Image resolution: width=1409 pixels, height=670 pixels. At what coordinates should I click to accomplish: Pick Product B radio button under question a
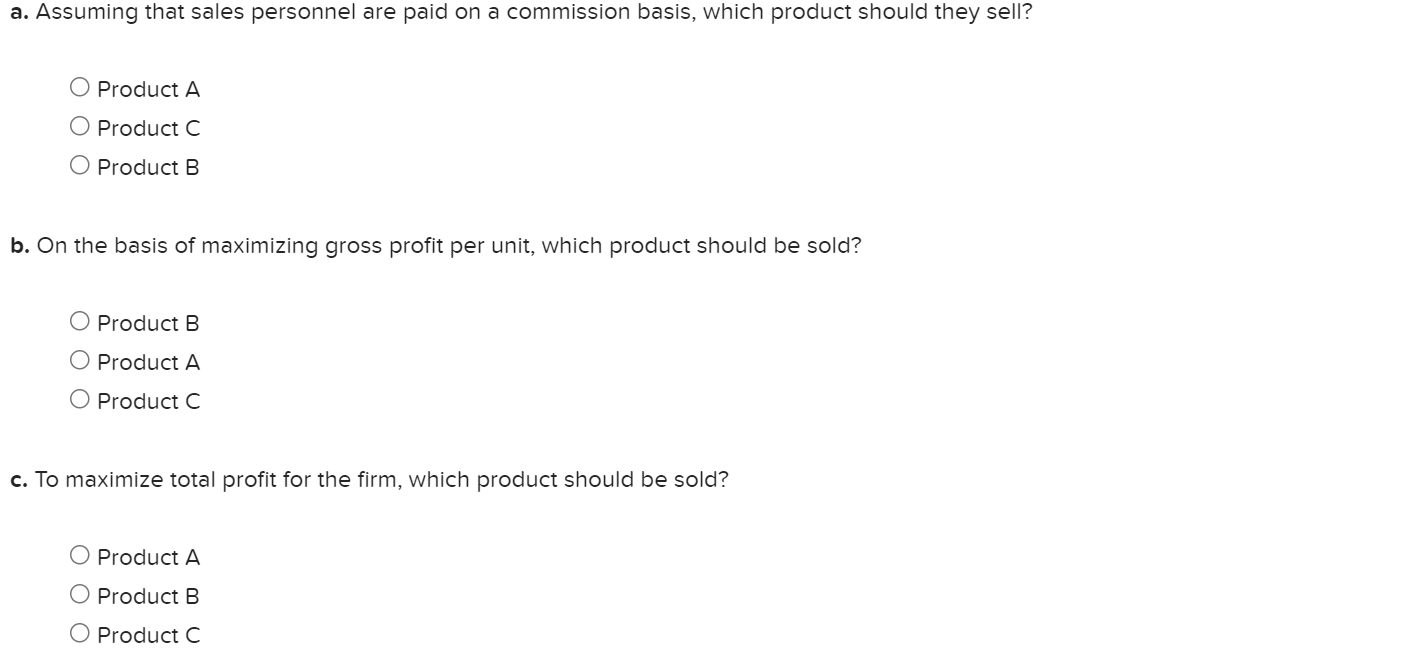(x=80, y=166)
